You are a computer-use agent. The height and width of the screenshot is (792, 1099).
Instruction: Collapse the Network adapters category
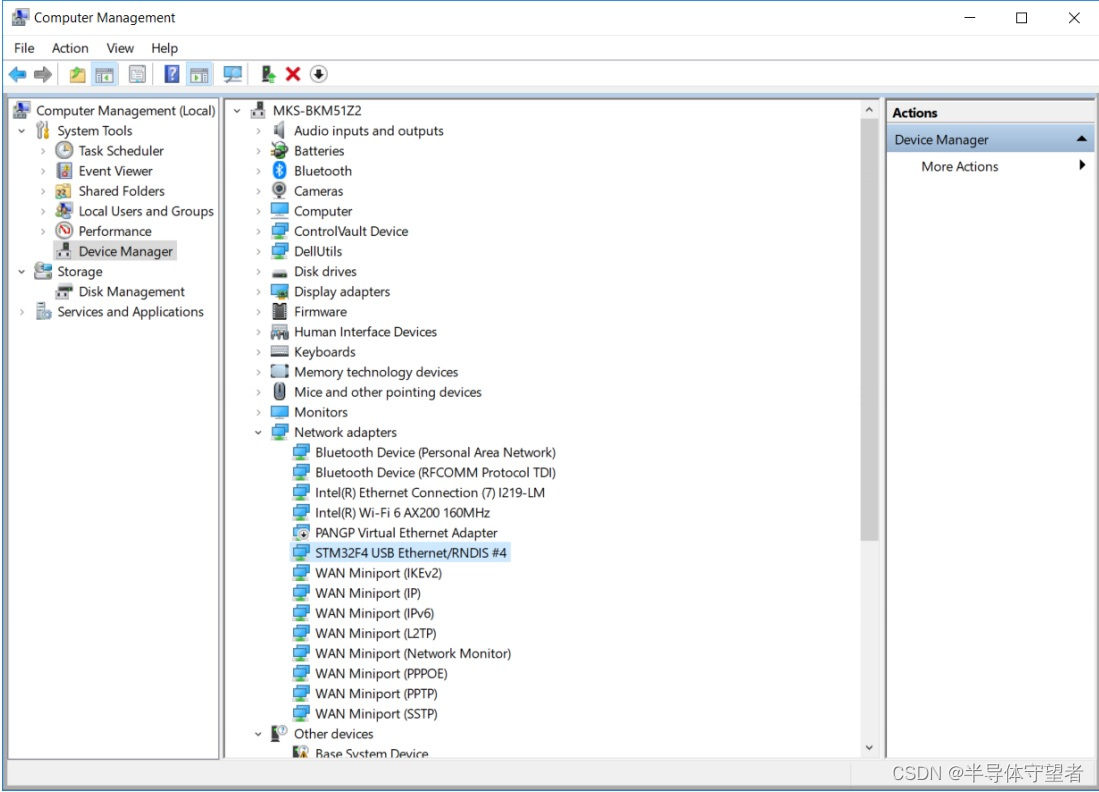[x=258, y=432]
